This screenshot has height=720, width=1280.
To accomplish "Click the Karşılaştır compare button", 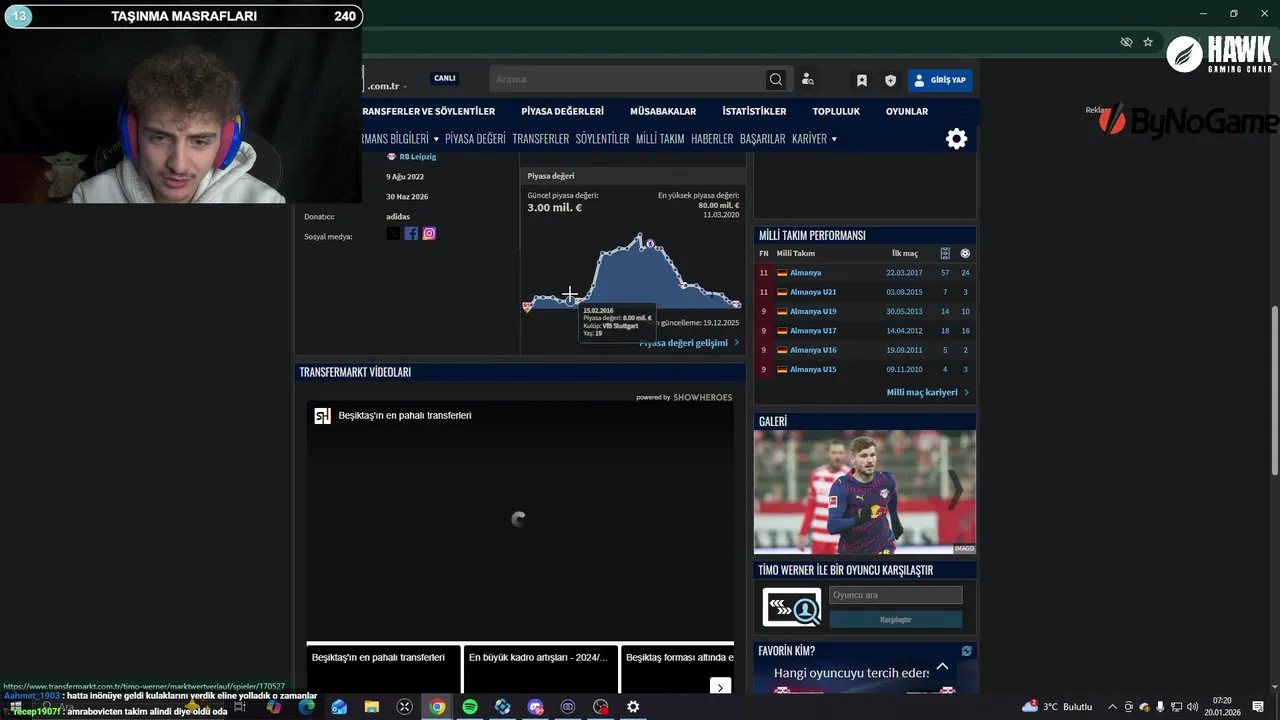I will pyautogui.click(x=895, y=620).
